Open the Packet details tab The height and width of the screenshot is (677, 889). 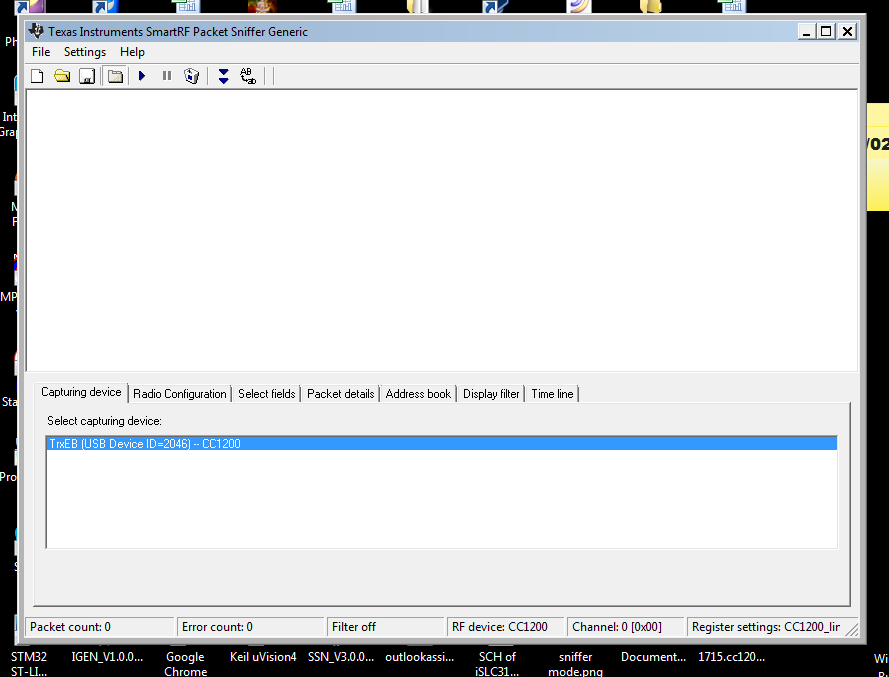(x=340, y=393)
